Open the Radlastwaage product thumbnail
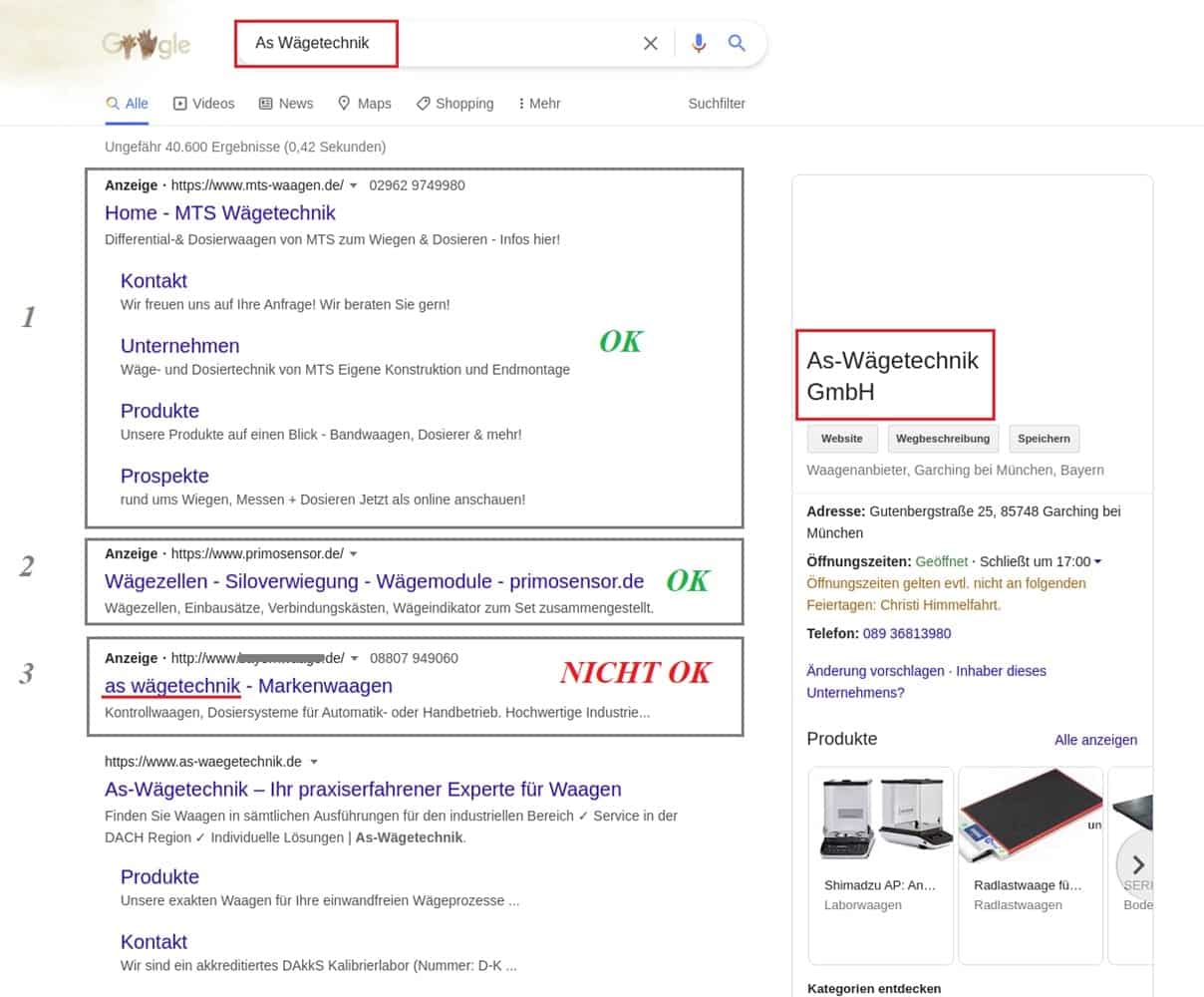Image resolution: width=1204 pixels, height=997 pixels. click(x=1031, y=818)
